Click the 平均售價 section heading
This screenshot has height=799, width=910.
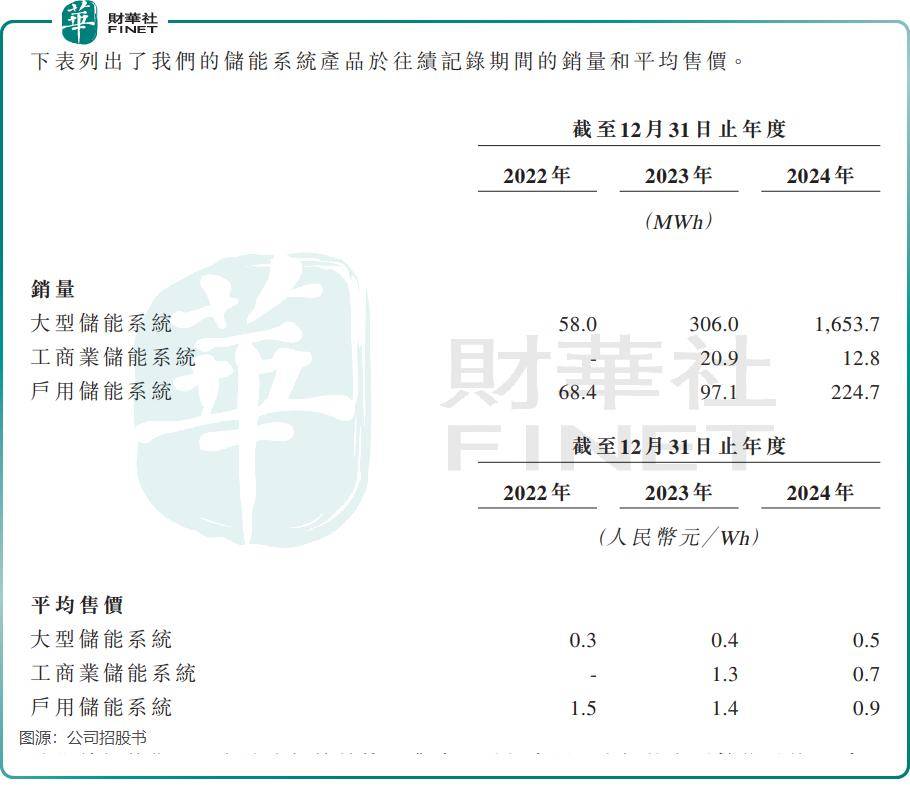tap(77, 605)
